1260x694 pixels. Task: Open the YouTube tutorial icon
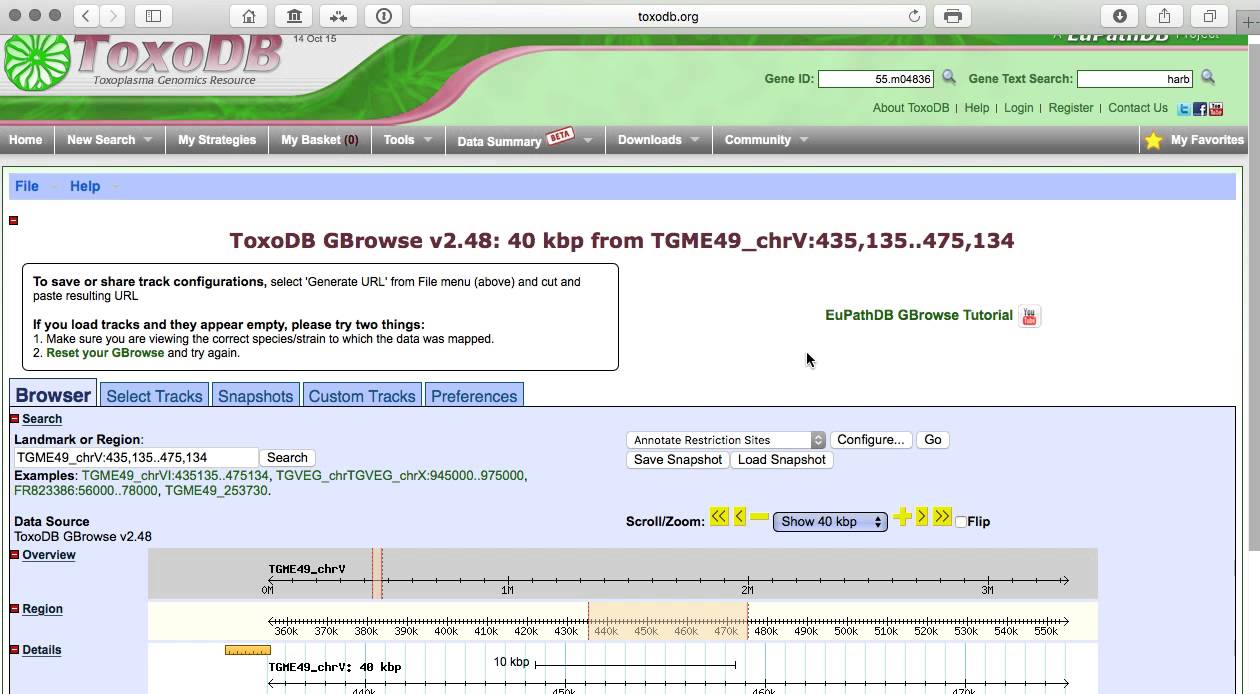[1029, 316]
